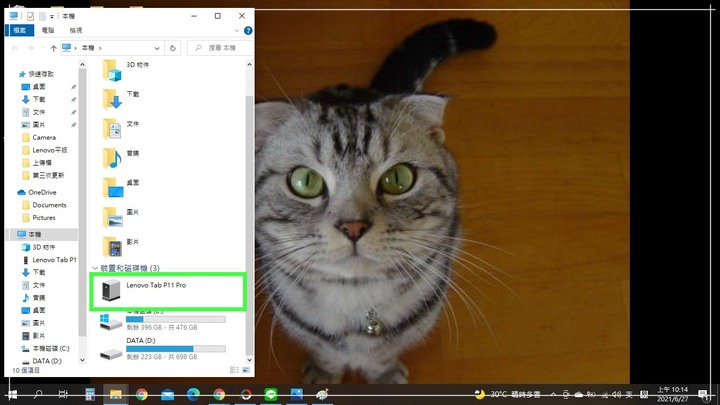This screenshot has width=720, height=405.
Task: Open the quick access toolbar customize dropdown
Action: [x=52, y=17]
